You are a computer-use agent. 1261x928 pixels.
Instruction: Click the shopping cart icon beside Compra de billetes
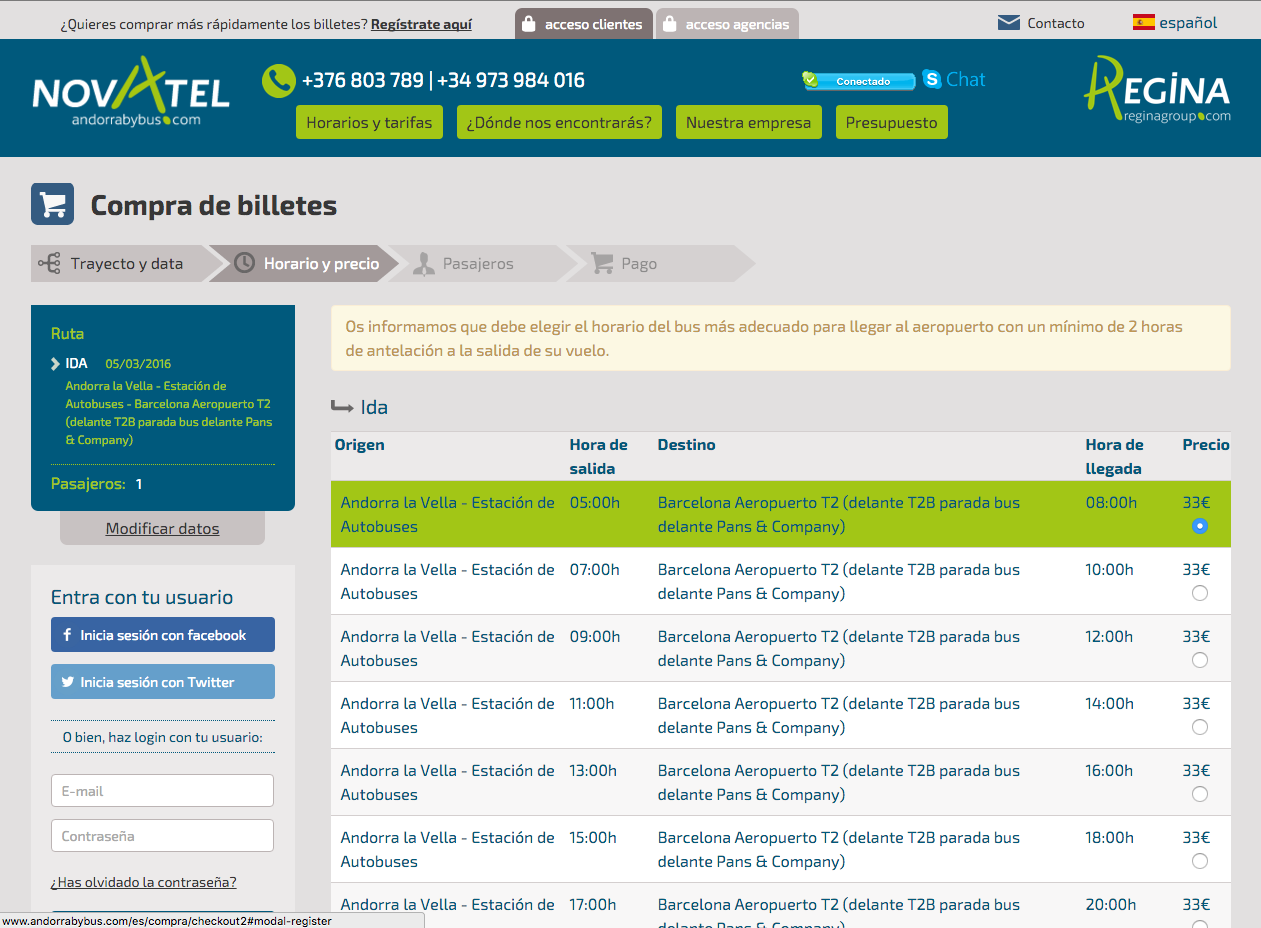(x=53, y=205)
